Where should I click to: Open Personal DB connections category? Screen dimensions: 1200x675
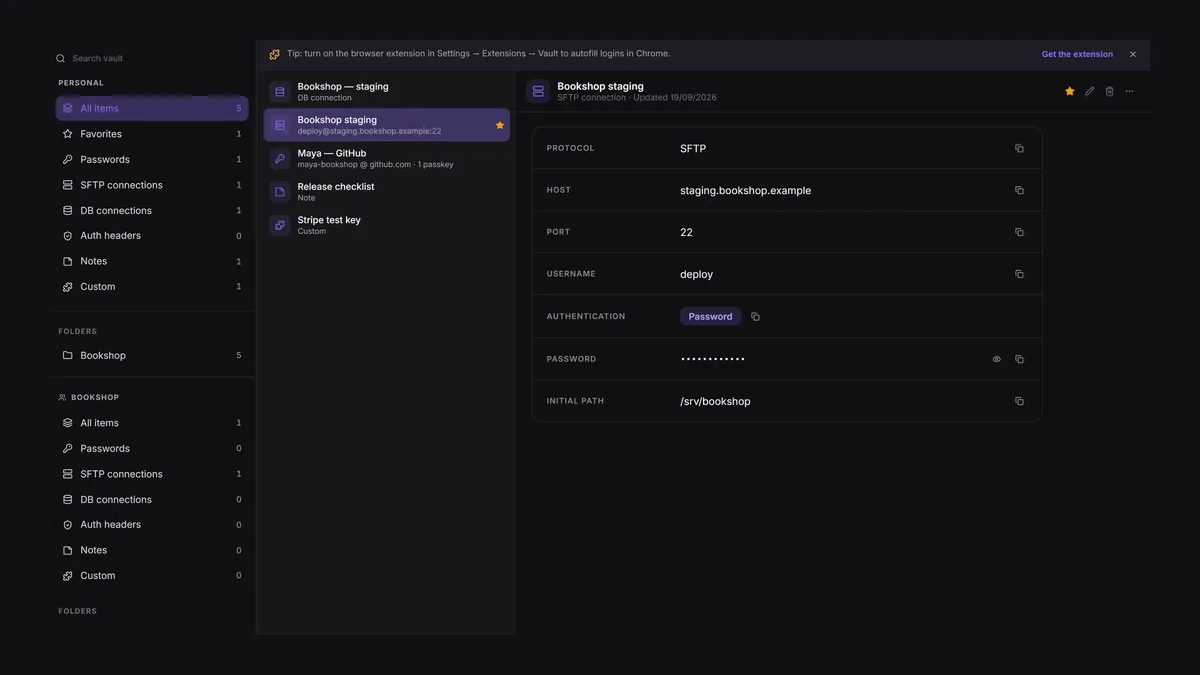pos(152,210)
